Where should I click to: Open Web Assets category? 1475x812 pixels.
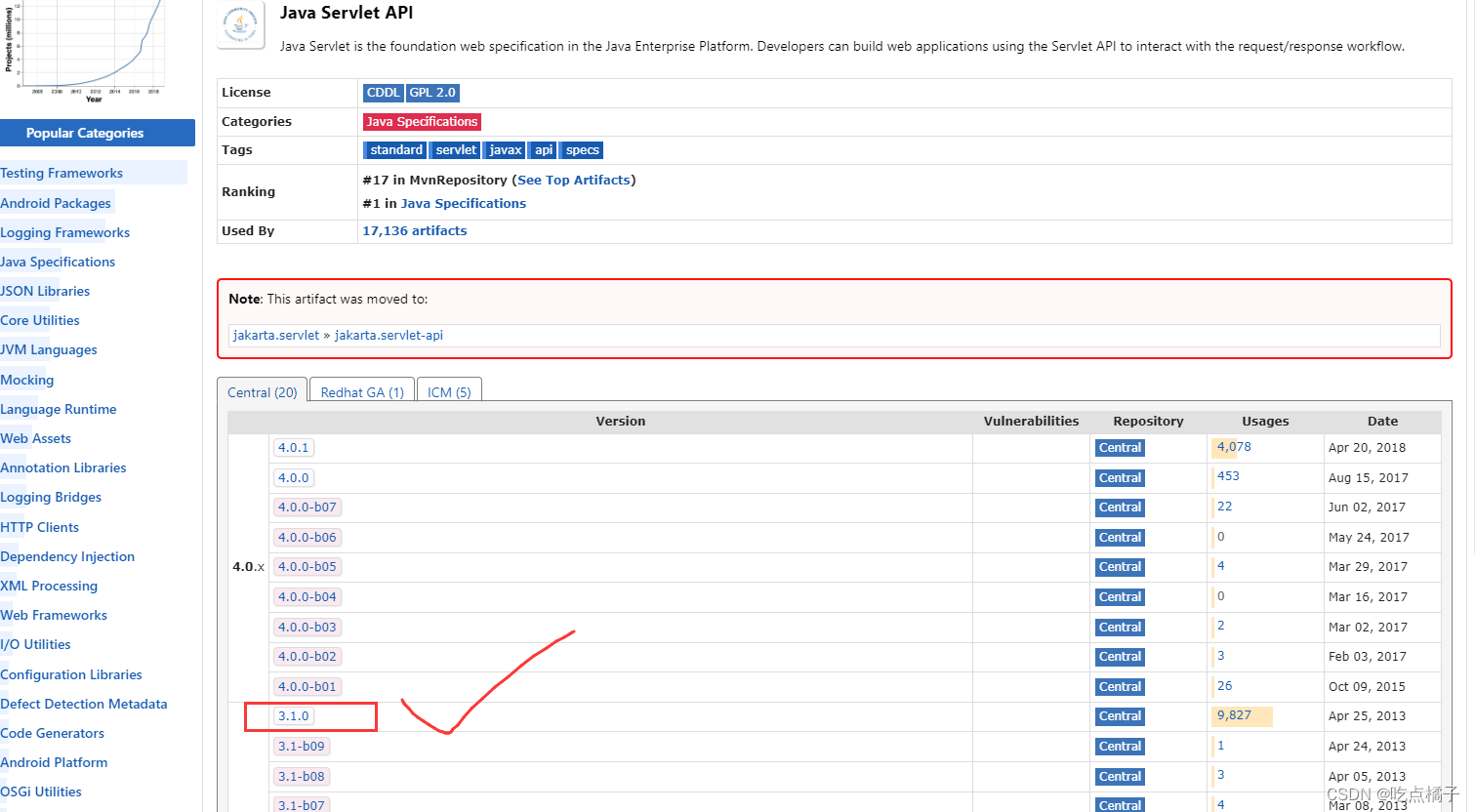pyautogui.click(x=35, y=438)
